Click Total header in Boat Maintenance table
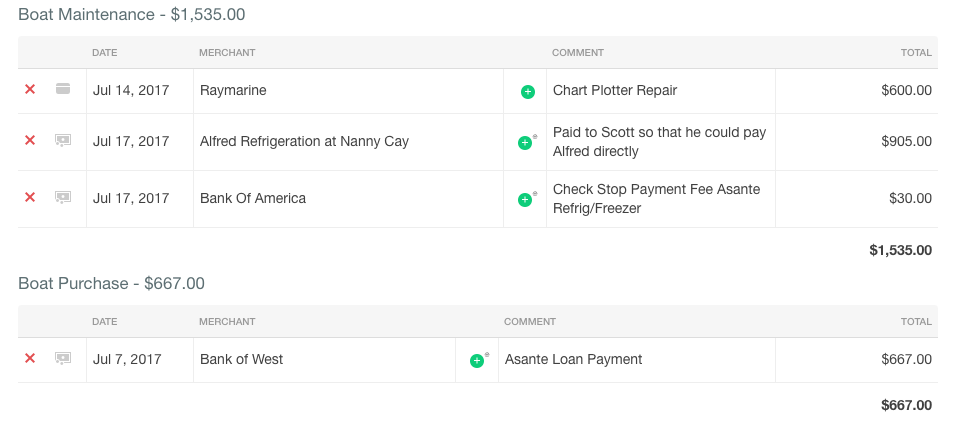 click(x=916, y=53)
